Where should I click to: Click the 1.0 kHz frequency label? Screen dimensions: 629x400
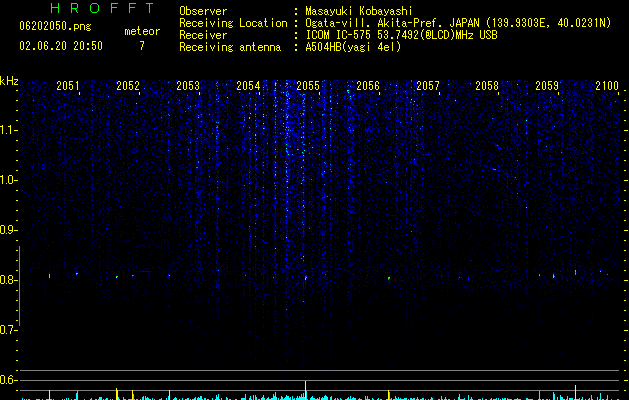click(8, 180)
